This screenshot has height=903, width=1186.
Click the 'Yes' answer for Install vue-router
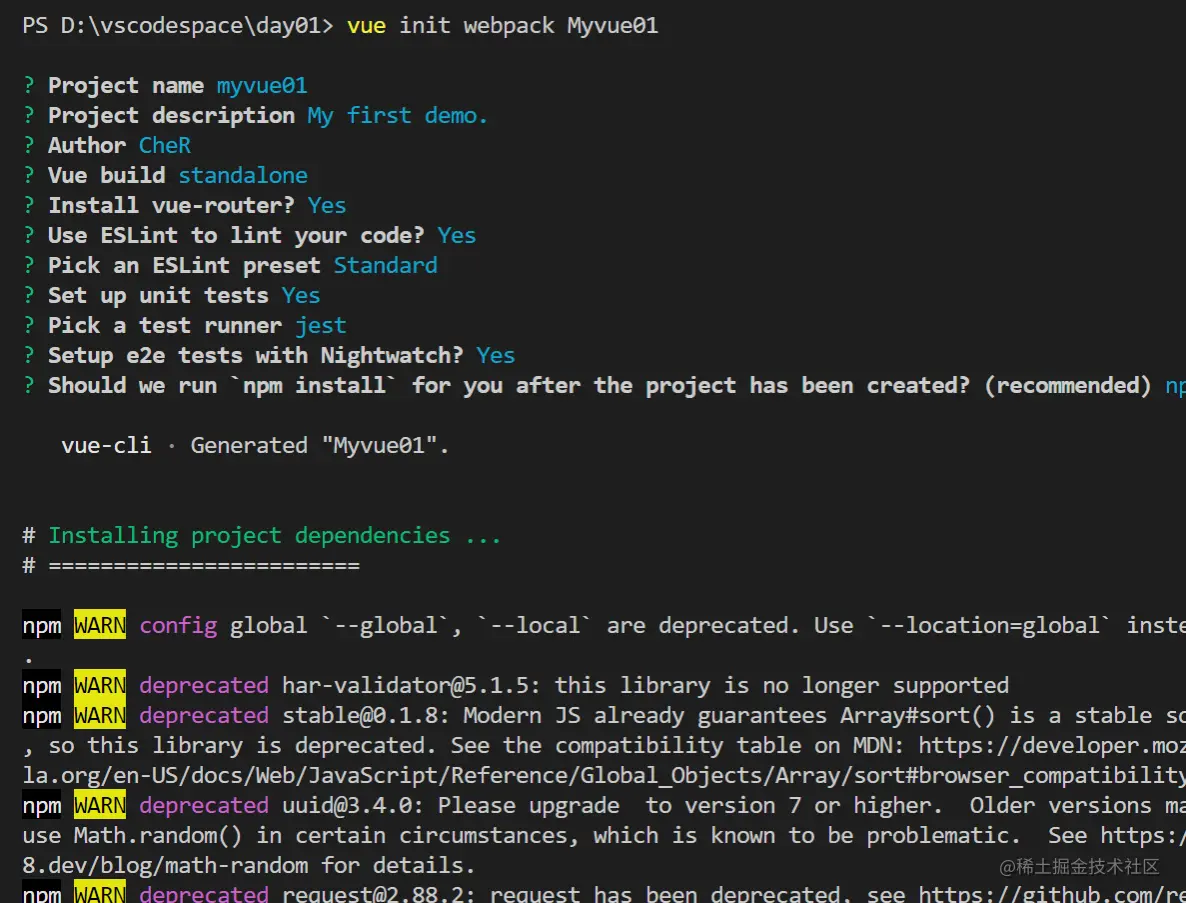click(x=327, y=206)
